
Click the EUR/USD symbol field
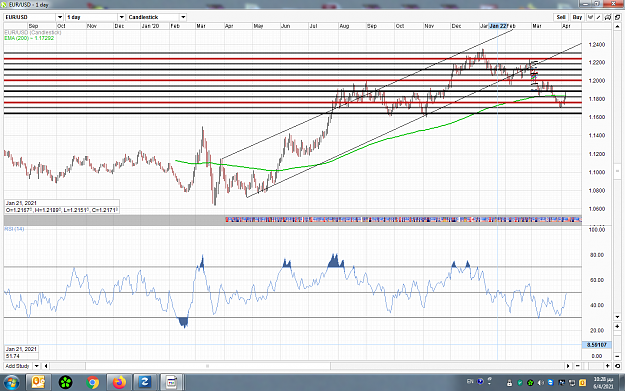coord(30,17)
